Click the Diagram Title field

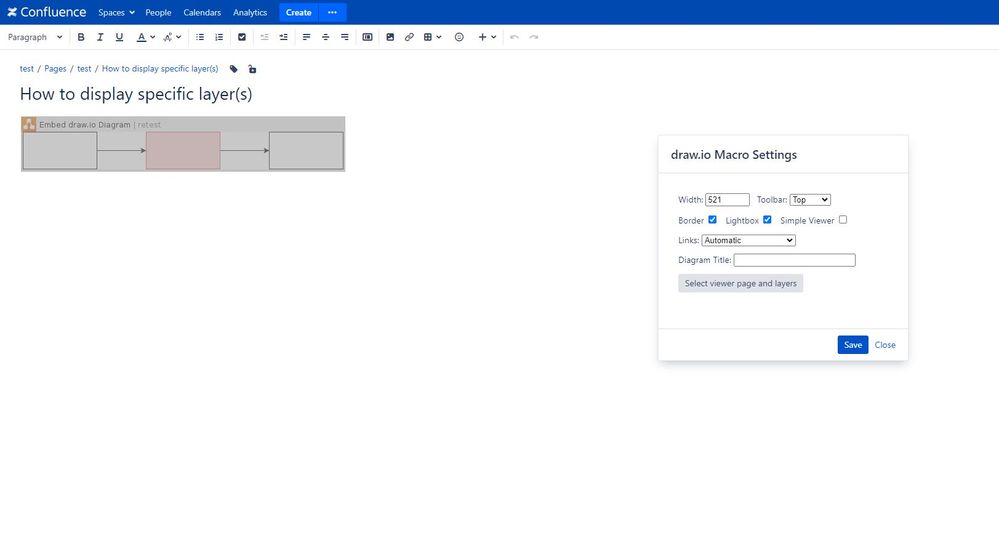point(794,260)
